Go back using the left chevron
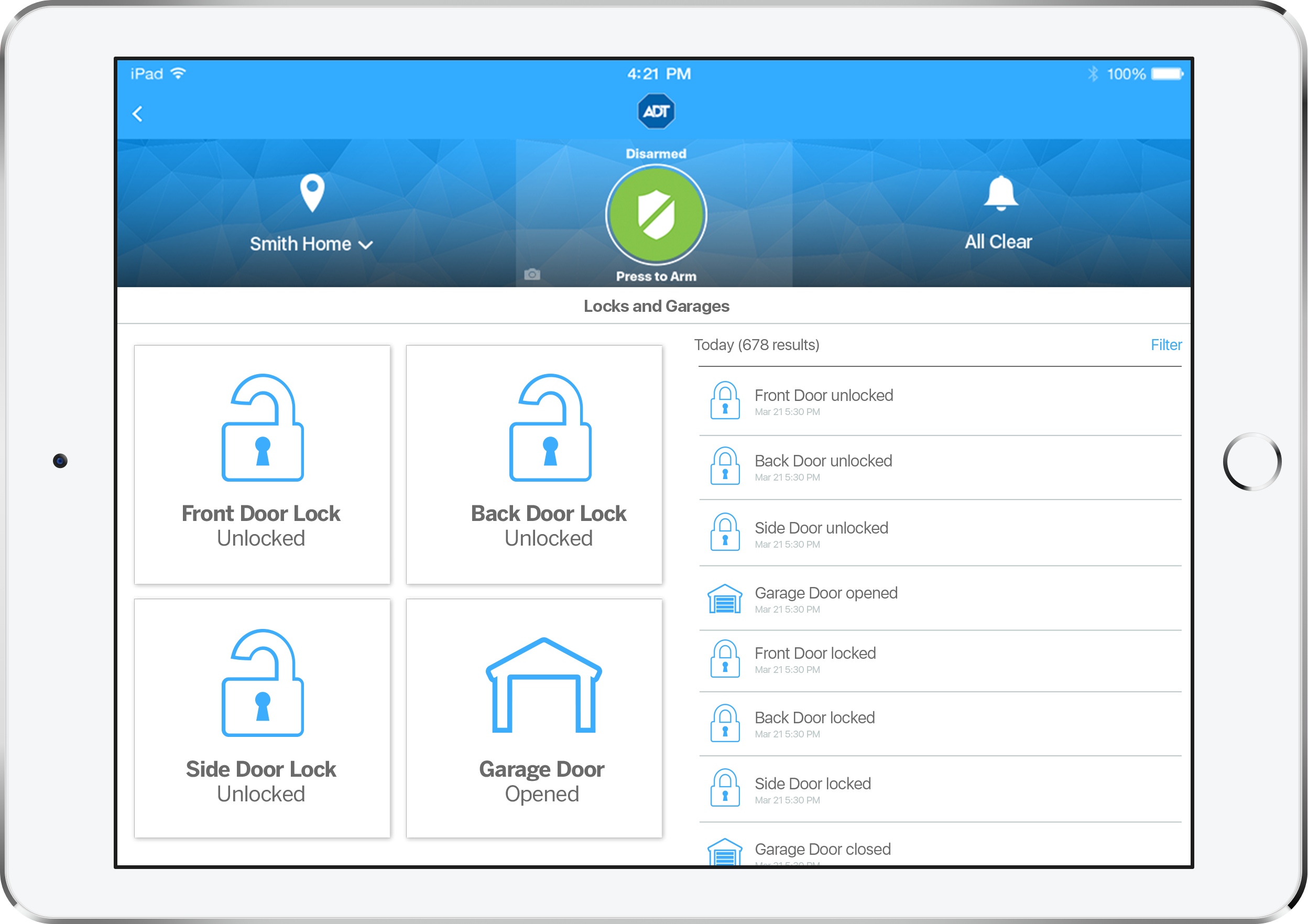The height and width of the screenshot is (924, 1308). point(137,114)
